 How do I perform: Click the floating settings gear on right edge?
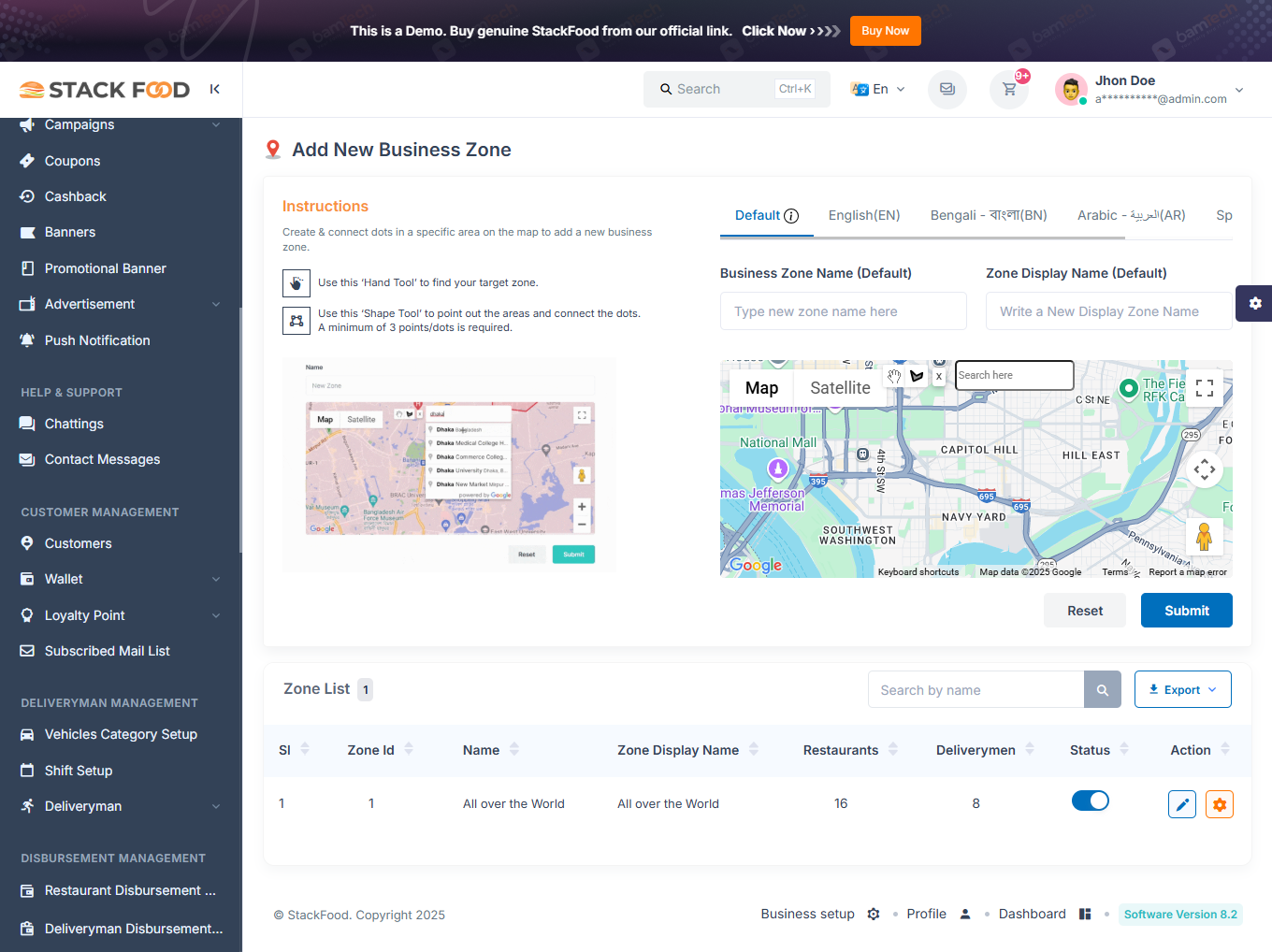(x=1254, y=303)
